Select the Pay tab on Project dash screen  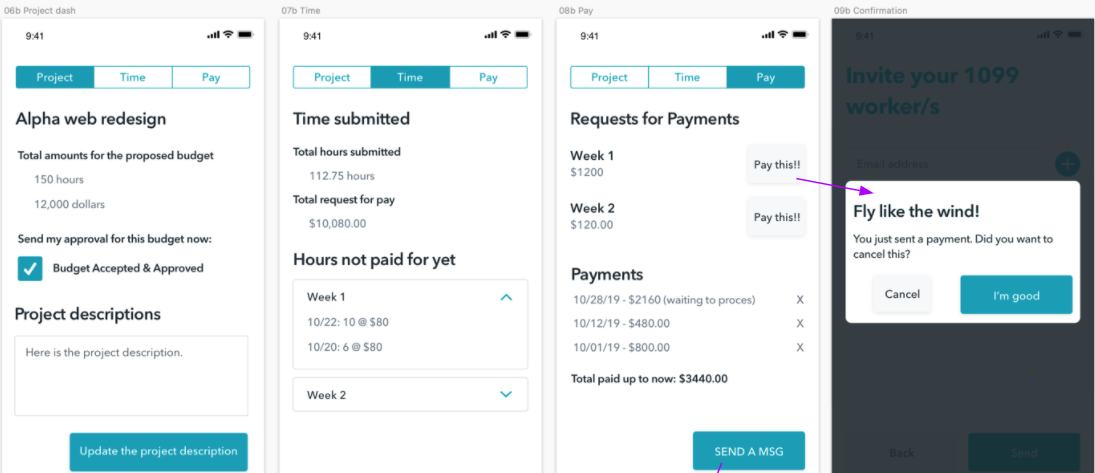point(211,77)
